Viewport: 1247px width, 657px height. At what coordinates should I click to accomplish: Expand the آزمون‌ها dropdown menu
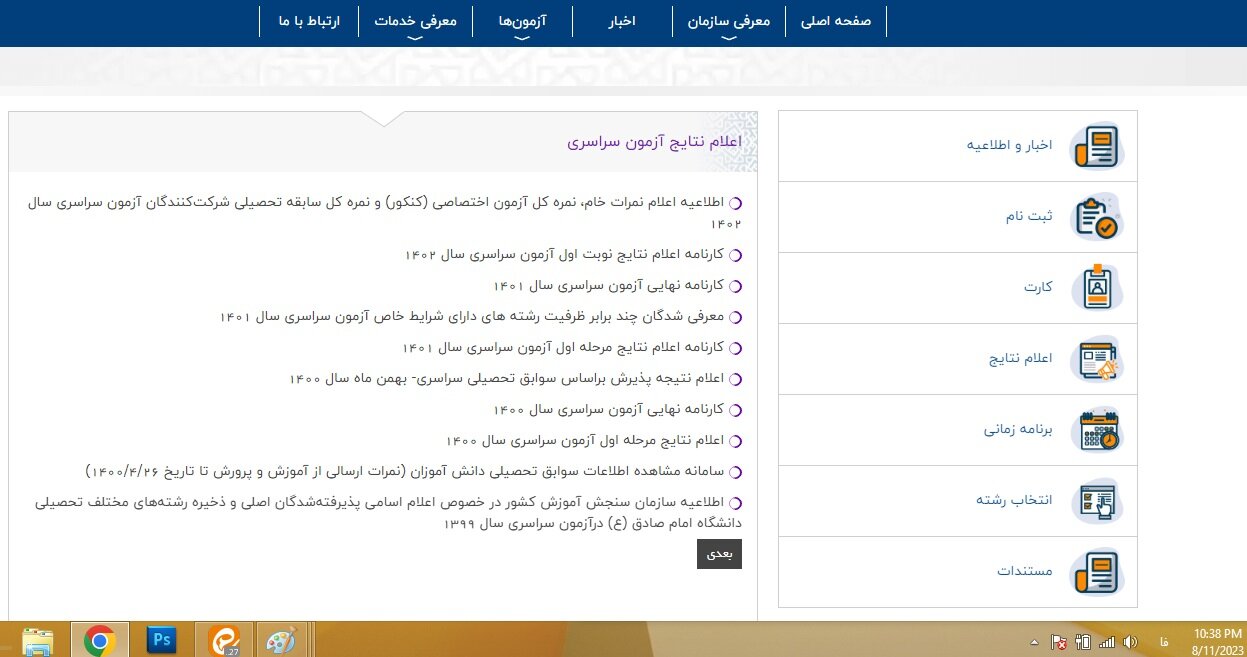click(523, 21)
